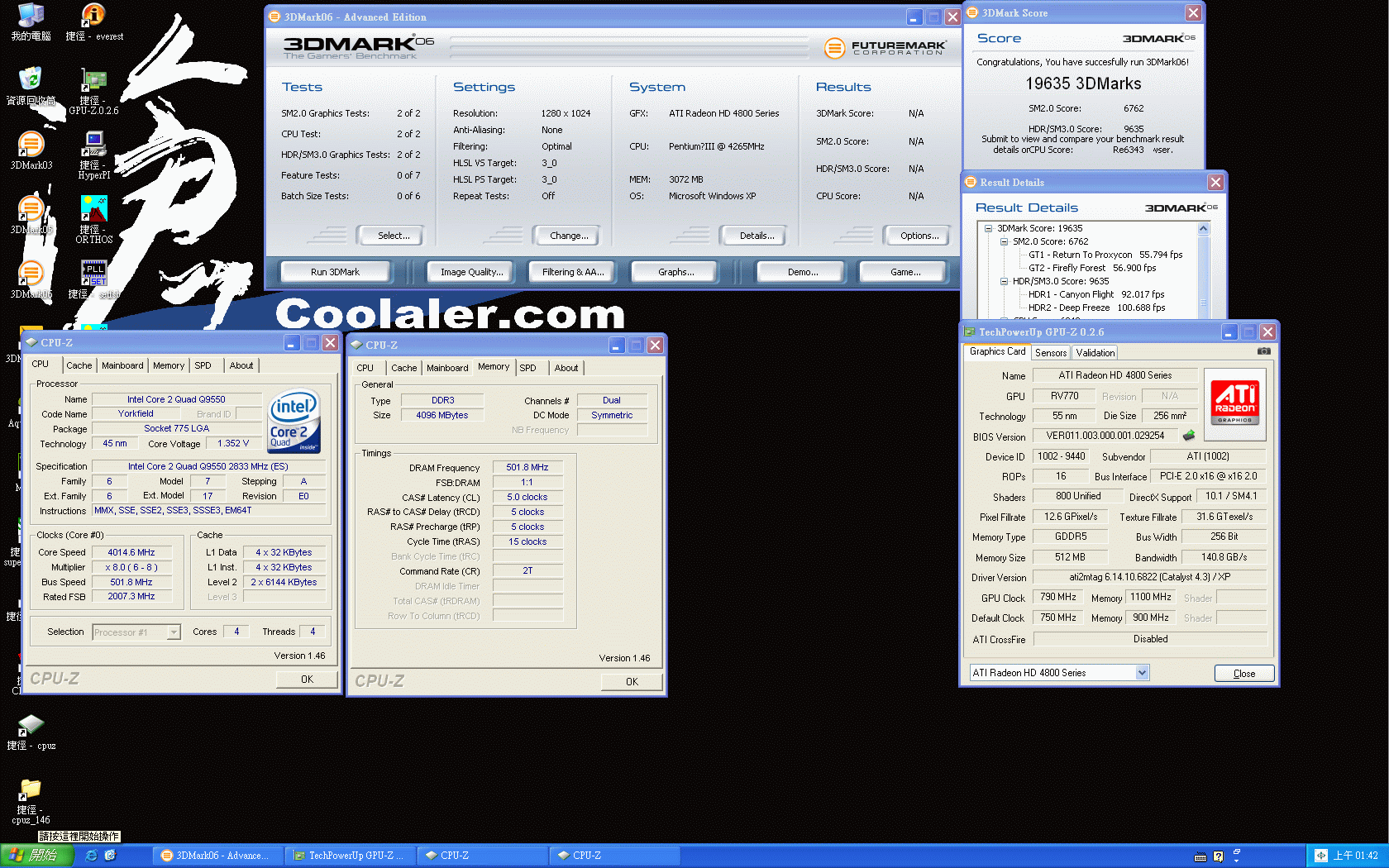Collapse the HDR/SM3.0 Score: 9635 node
This screenshot has width=1389, height=868.
[1004, 281]
